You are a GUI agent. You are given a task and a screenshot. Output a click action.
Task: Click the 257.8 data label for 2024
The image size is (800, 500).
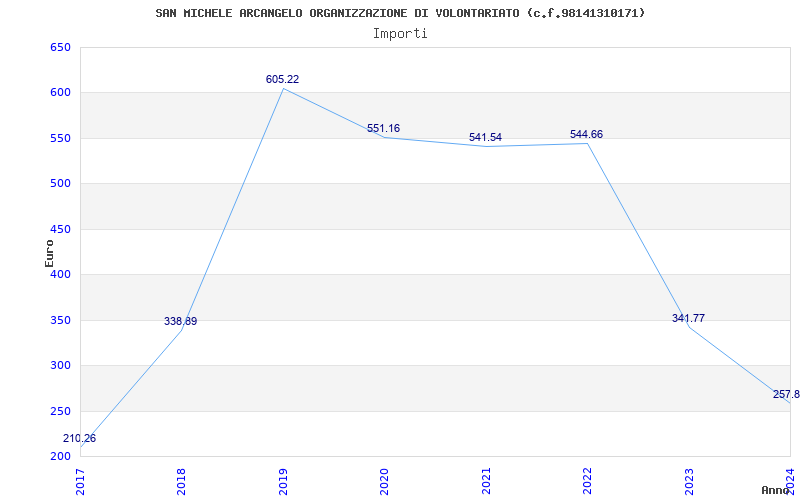coord(786,394)
